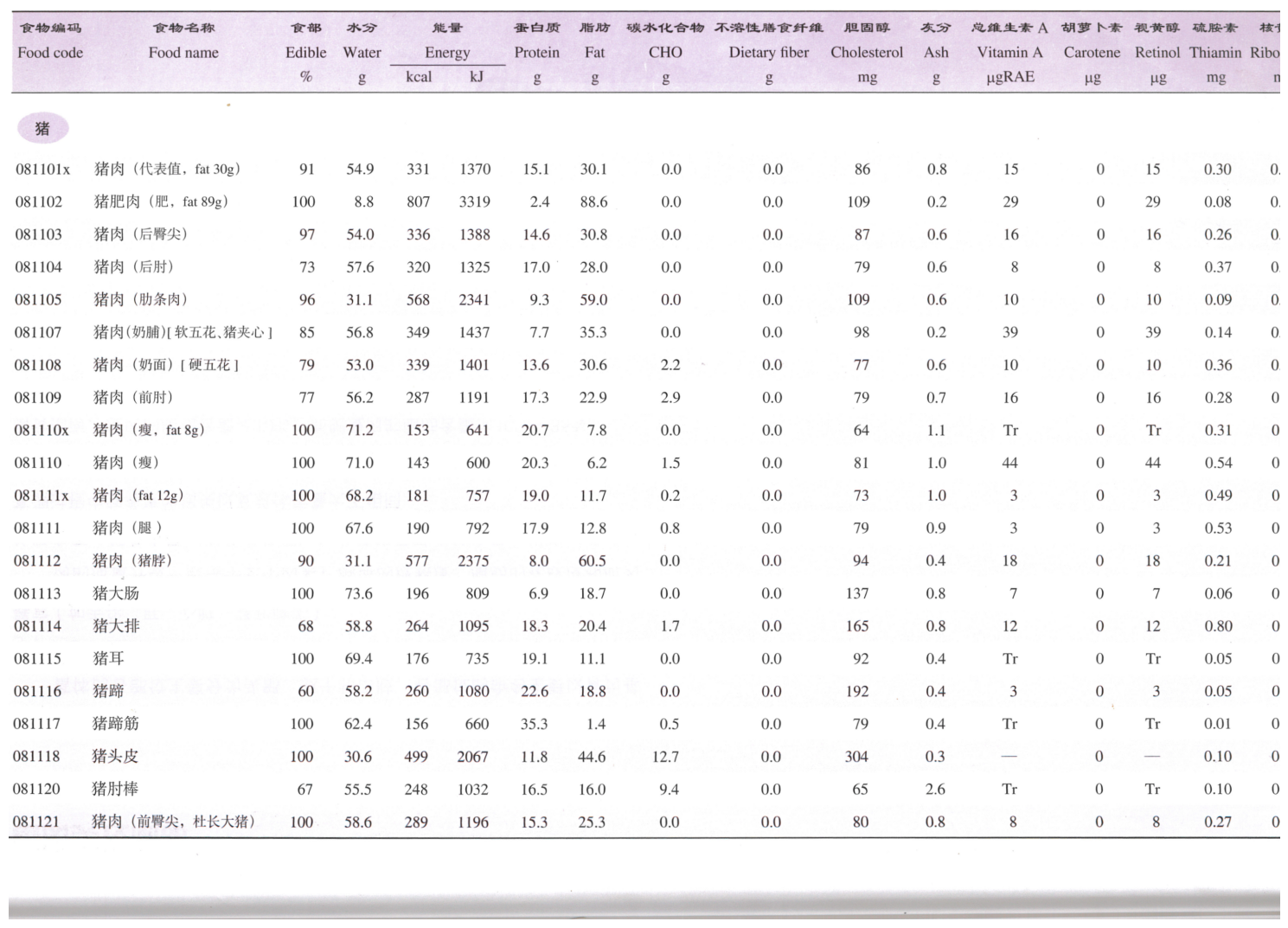Select the Thiamin column header
Viewport: 1288px width, 928px height.
click(x=1215, y=52)
